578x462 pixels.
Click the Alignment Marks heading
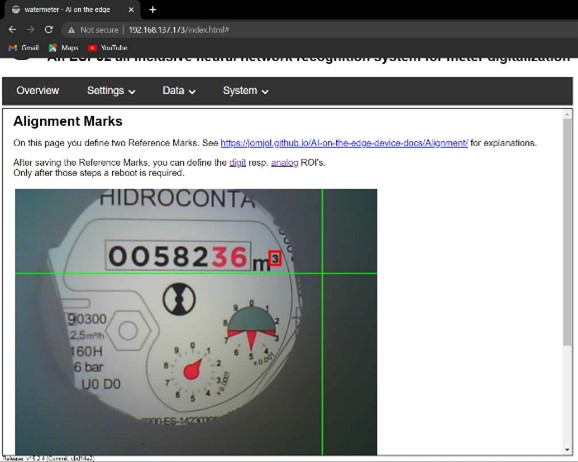[68, 121]
